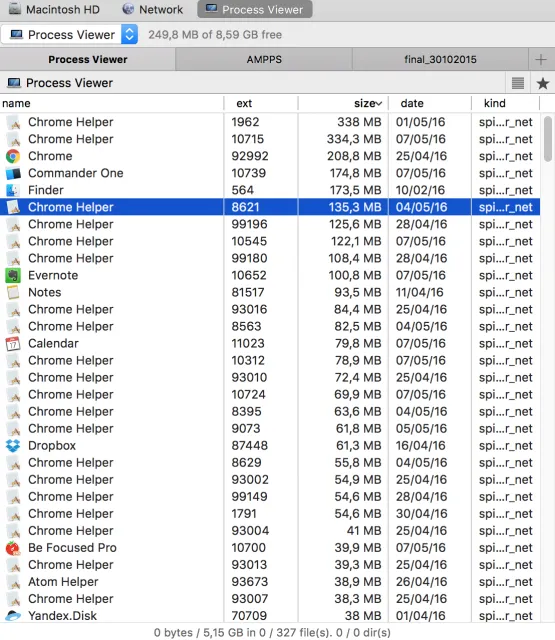This screenshot has height=640, width=555.
Task: Click the 10/02/16 date cell
Action: click(x=421, y=190)
